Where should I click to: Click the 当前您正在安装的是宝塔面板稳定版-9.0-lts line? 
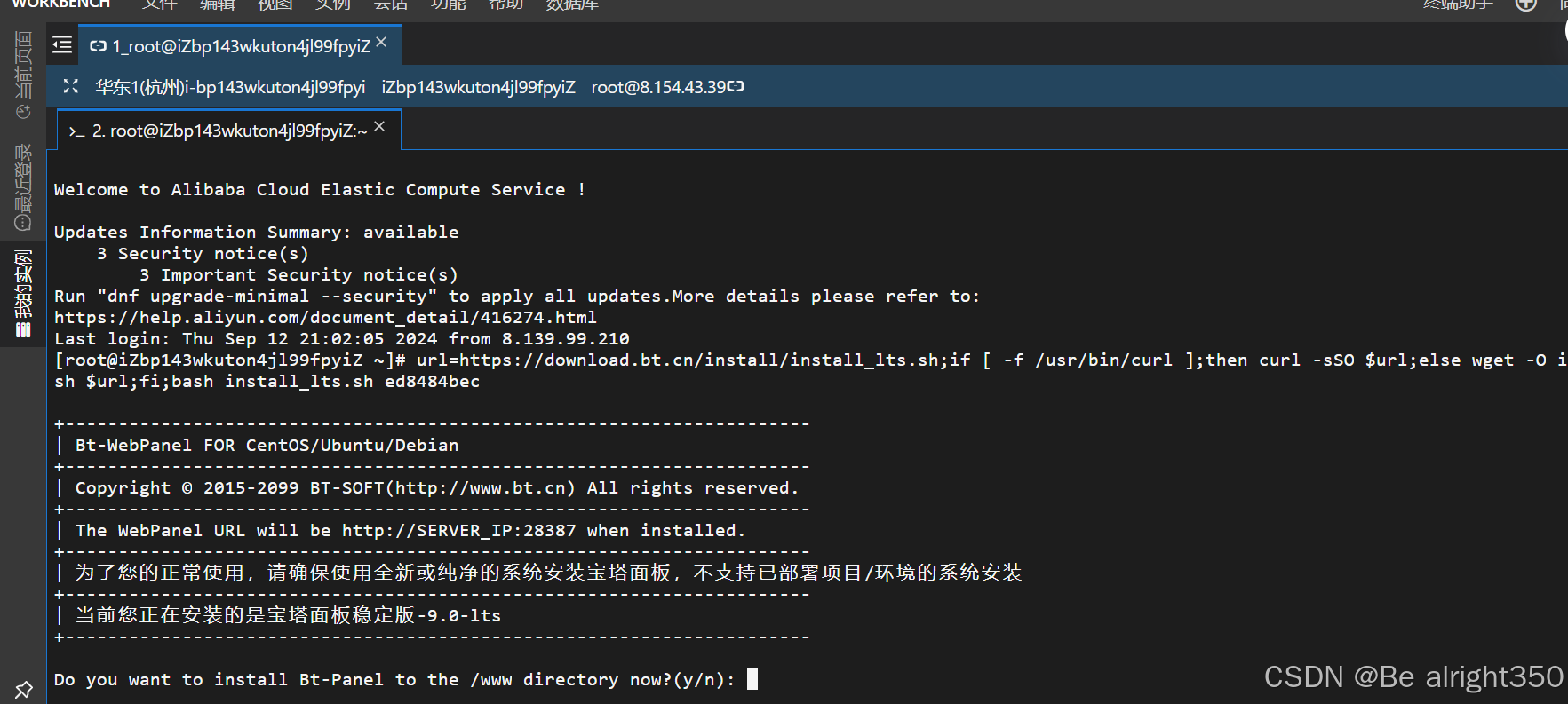[x=288, y=615]
